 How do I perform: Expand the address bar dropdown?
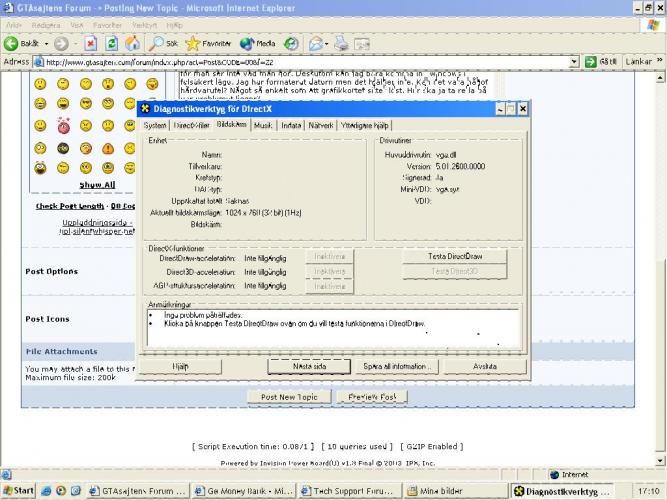tap(575, 61)
